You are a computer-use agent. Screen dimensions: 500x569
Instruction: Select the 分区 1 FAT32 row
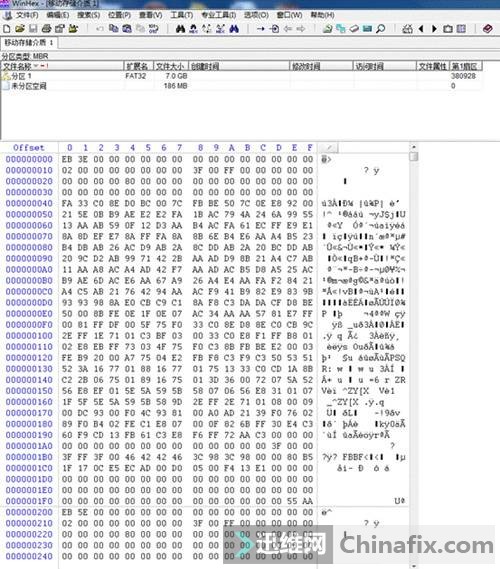[x=241, y=76]
